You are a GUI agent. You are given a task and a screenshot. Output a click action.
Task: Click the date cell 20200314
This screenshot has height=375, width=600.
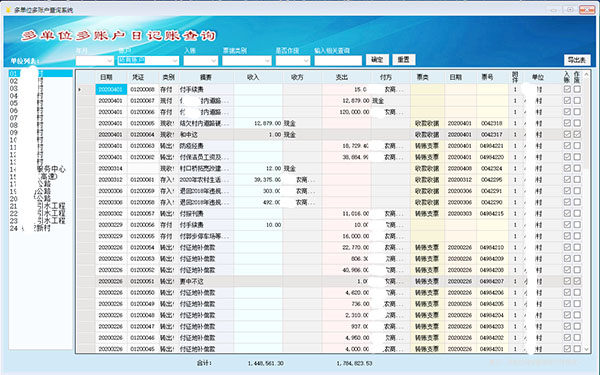click(x=111, y=168)
